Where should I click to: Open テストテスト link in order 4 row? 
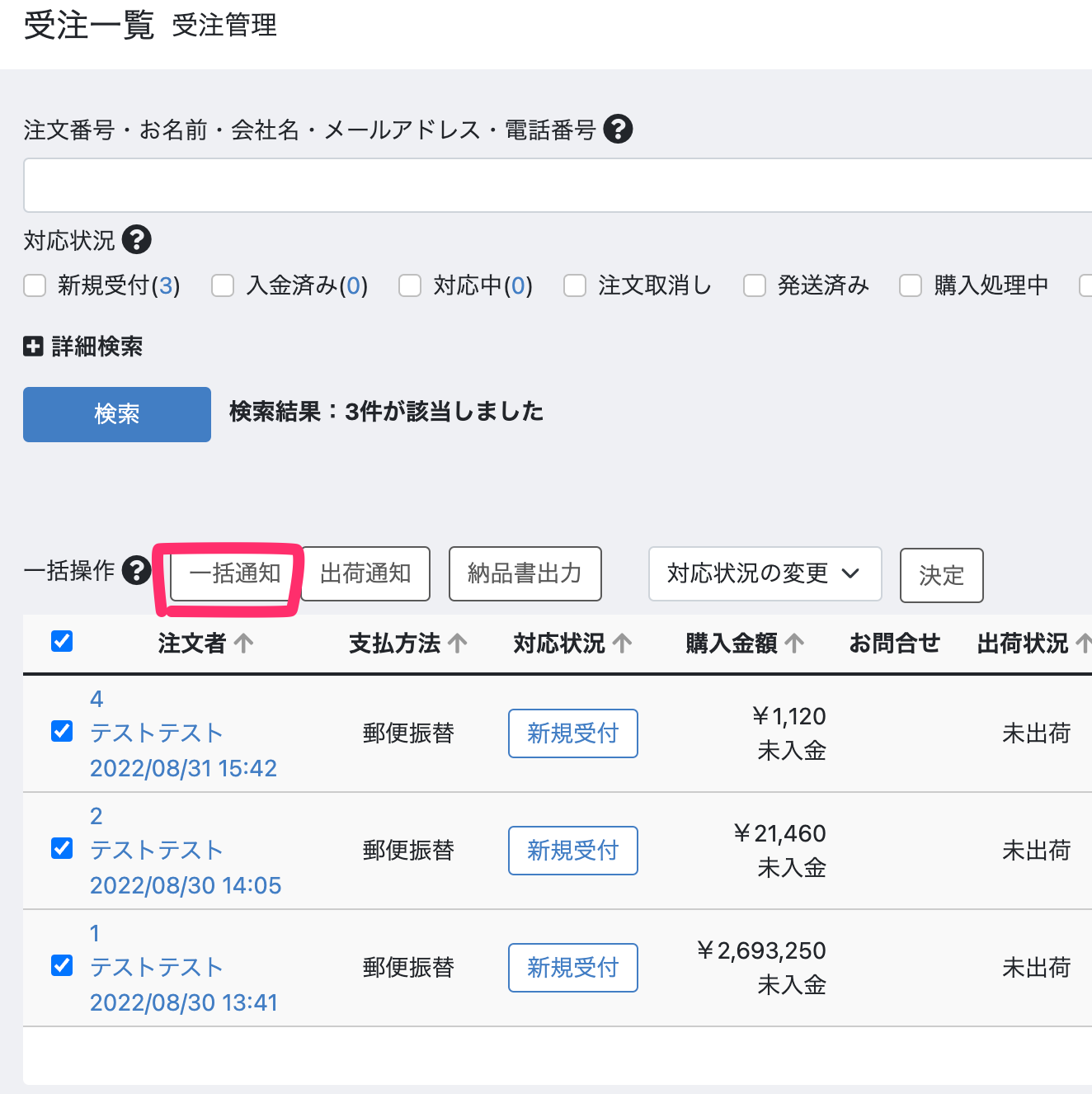[x=157, y=733]
